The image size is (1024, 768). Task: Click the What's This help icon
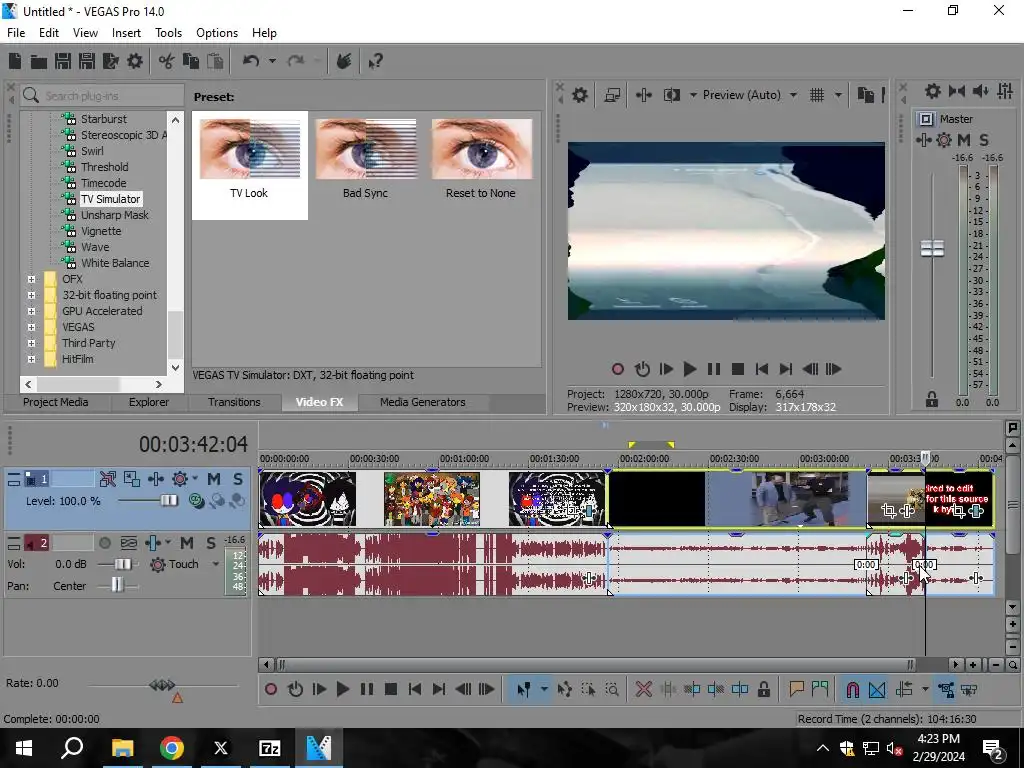click(375, 61)
